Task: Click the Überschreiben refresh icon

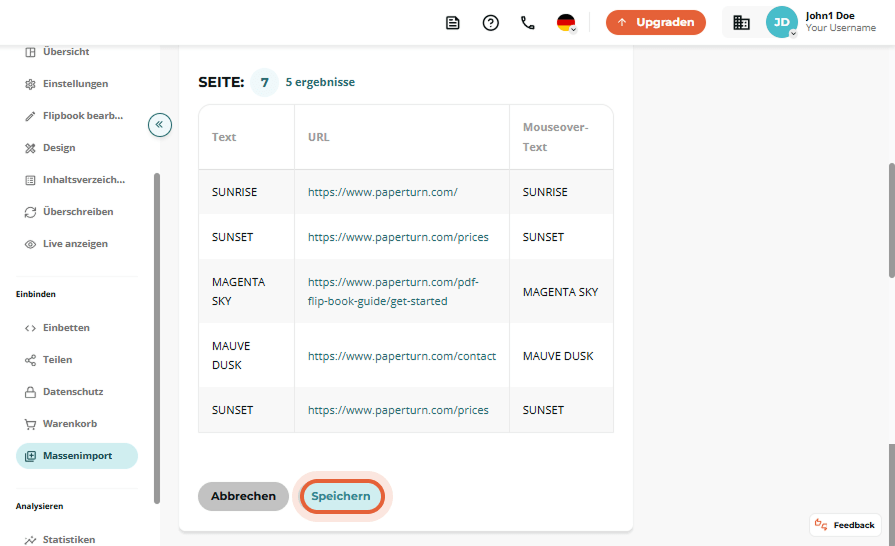Action: 30,212
